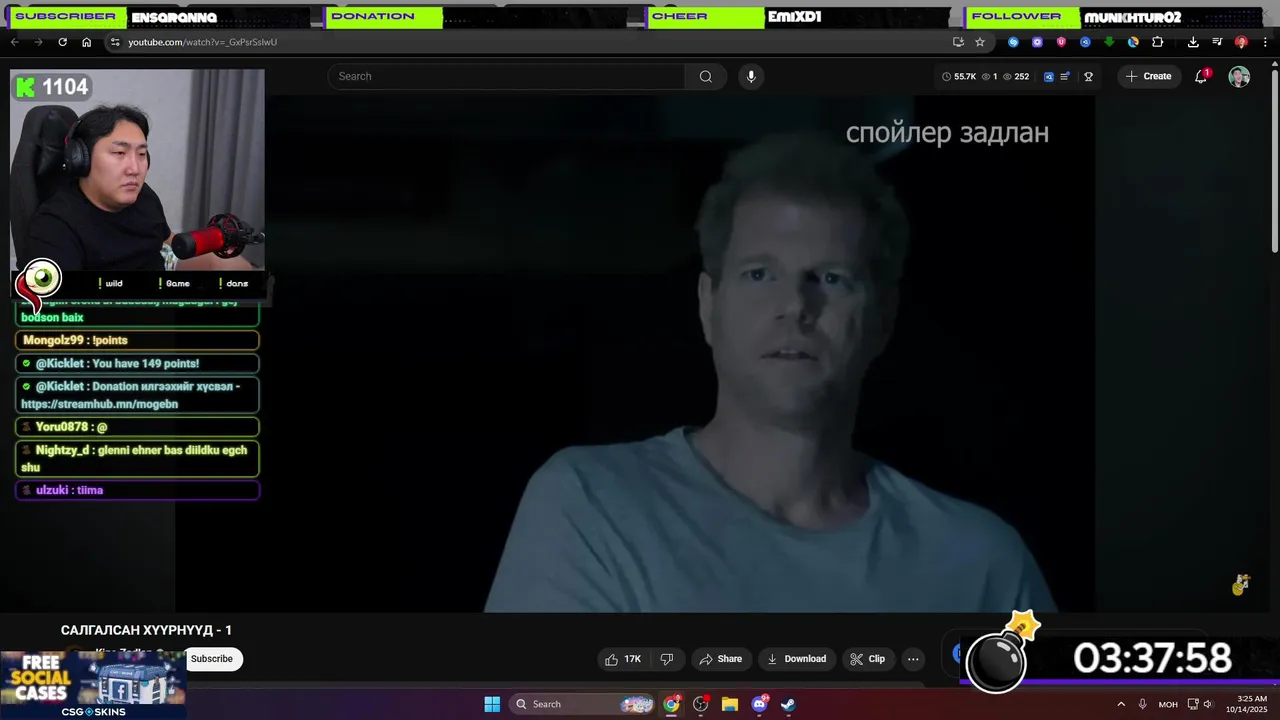Viewport: 1280px width, 720px height.
Task: Open the tray volume control
Action: coord(1207,704)
